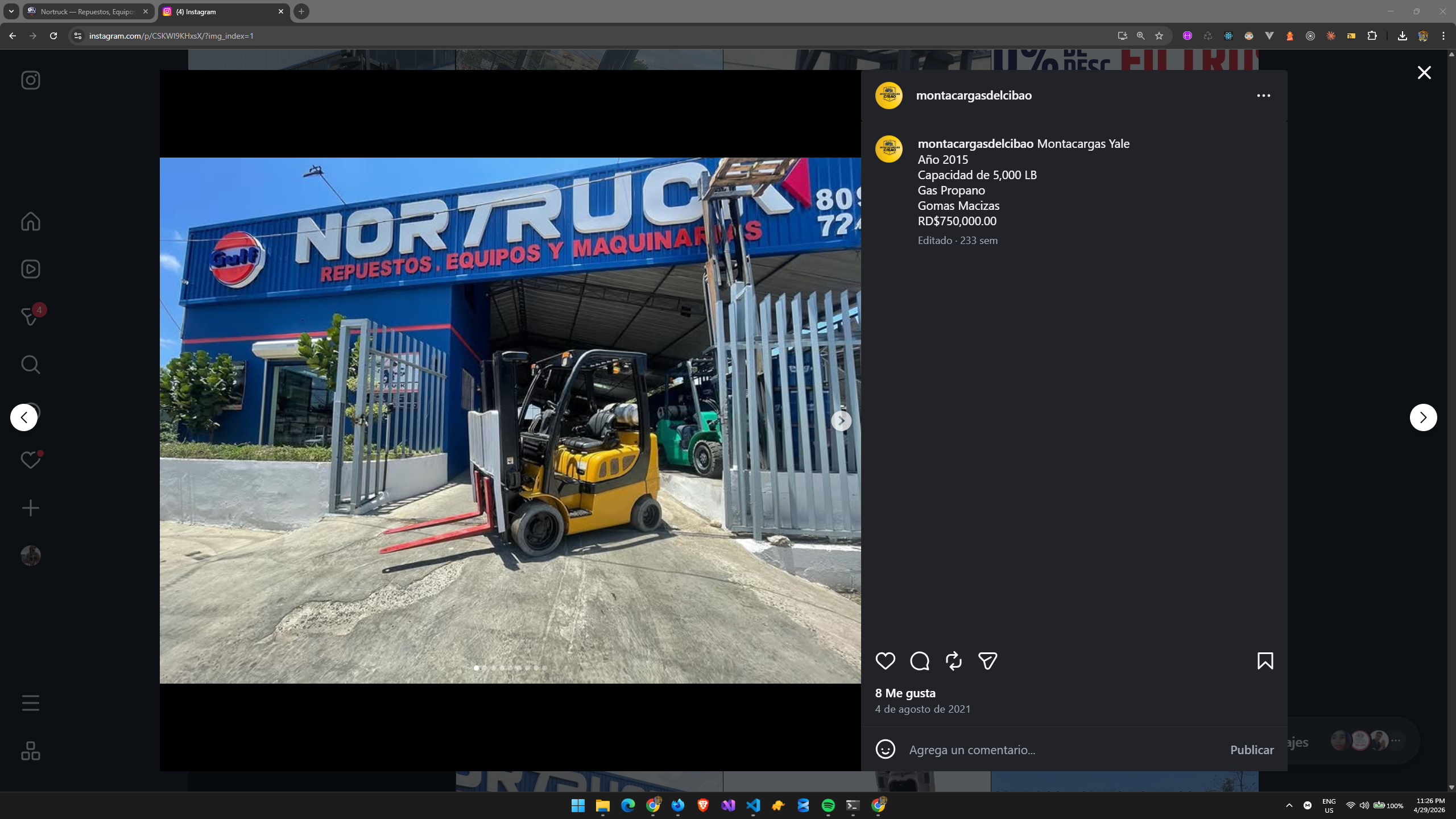Open the three-dot post options menu

point(1263,96)
